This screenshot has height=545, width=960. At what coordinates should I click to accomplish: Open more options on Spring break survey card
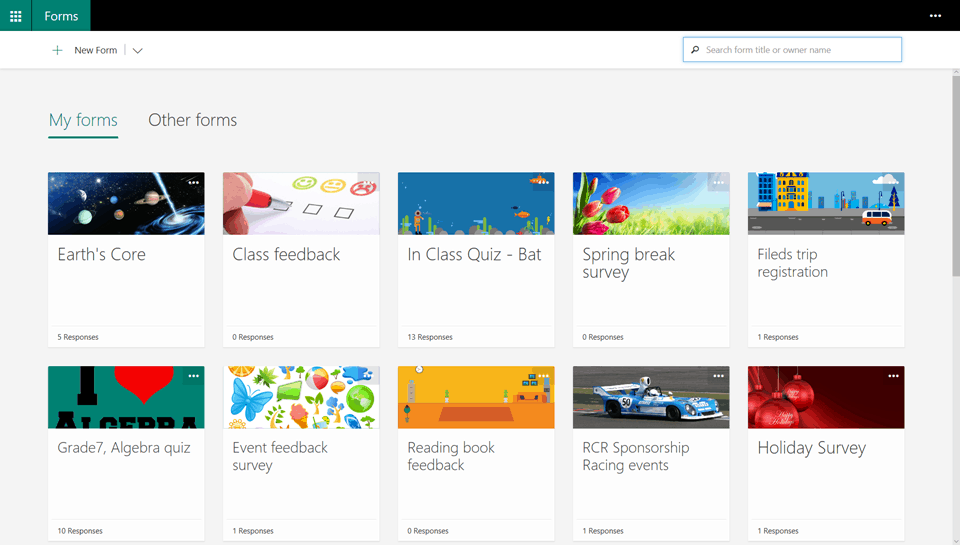click(718, 183)
